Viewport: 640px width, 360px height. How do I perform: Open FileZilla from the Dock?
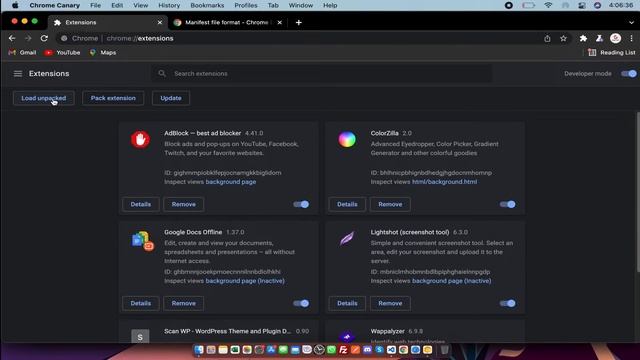(x=343, y=349)
